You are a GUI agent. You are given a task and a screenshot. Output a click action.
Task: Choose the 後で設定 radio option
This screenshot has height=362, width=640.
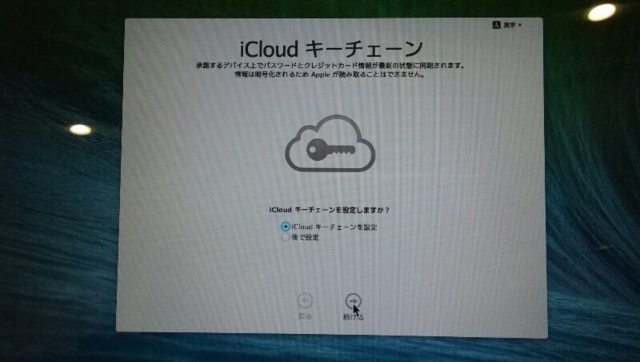285,237
